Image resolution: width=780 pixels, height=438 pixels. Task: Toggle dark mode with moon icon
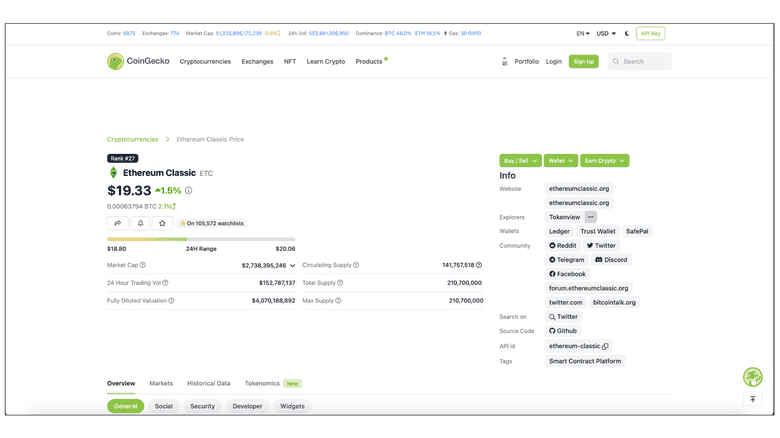click(x=627, y=33)
